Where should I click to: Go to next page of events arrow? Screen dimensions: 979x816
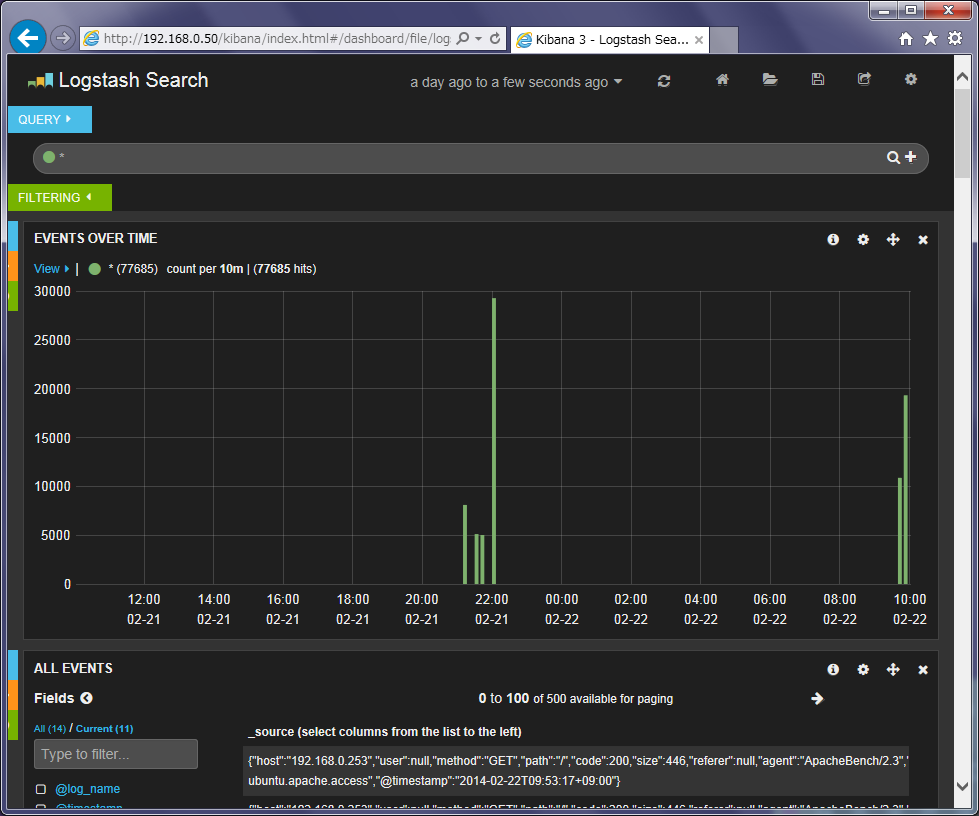pyautogui.click(x=817, y=699)
